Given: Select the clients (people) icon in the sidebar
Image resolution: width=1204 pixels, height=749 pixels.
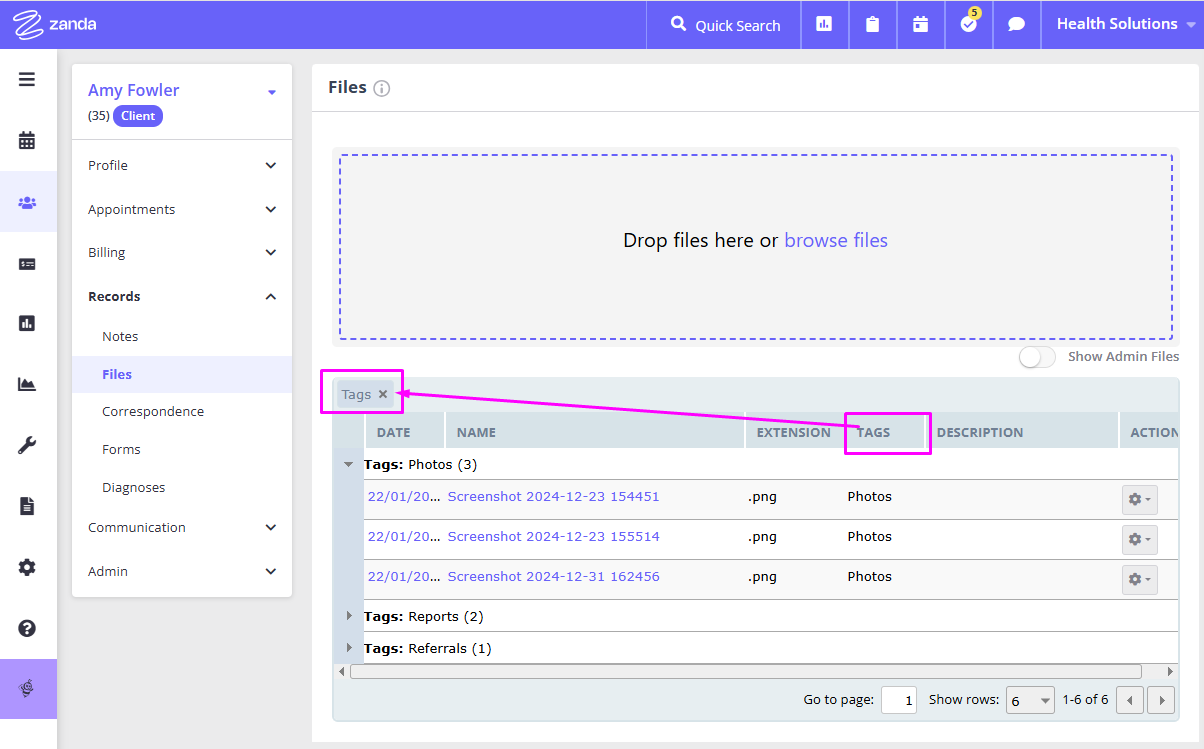Looking at the screenshot, I should click(28, 202).
